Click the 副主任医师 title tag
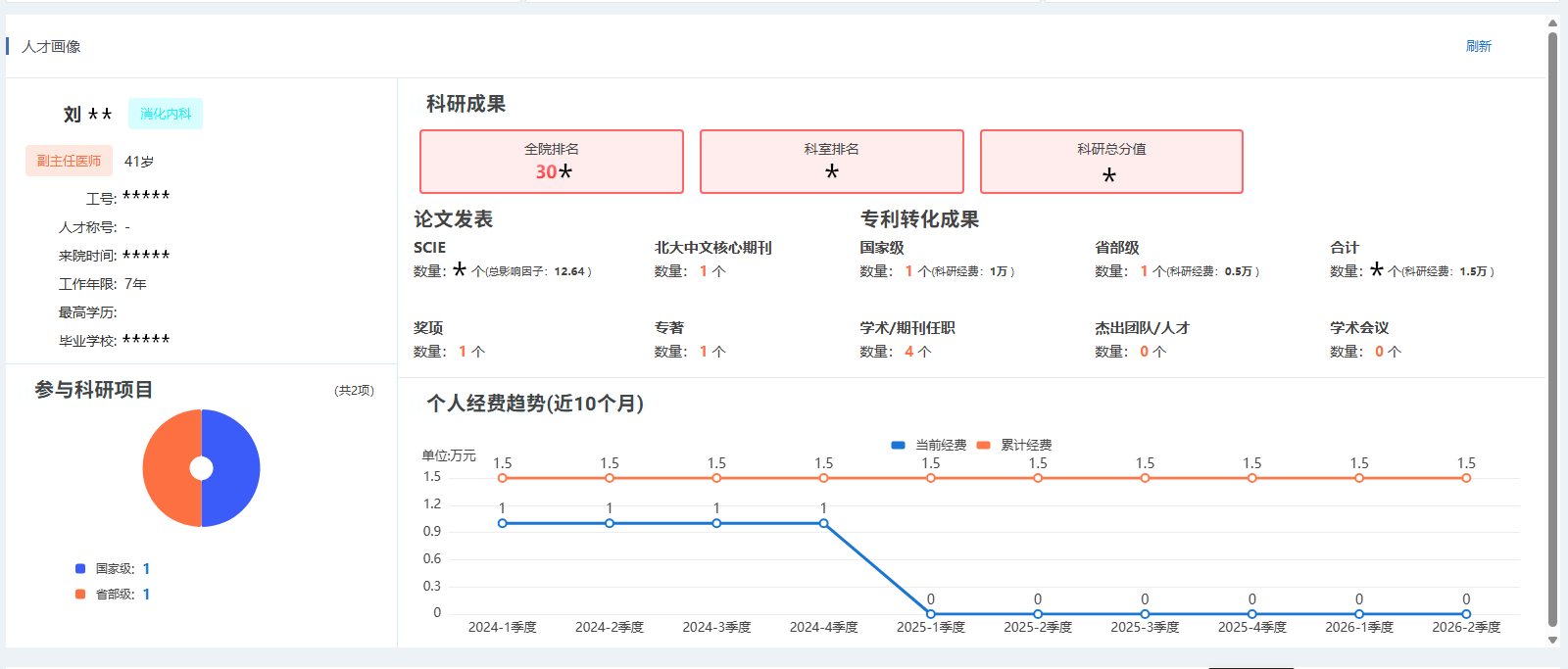The image size is (1568, 669). [x=69, y=161]
